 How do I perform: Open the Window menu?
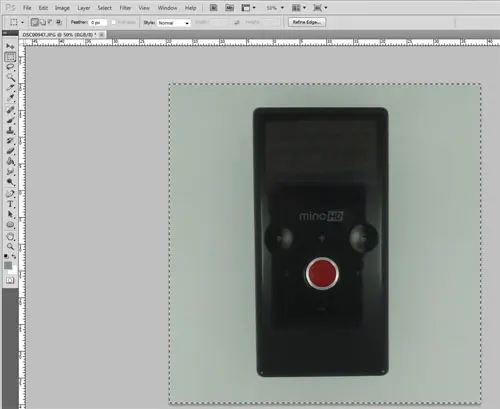click(167, 8)
